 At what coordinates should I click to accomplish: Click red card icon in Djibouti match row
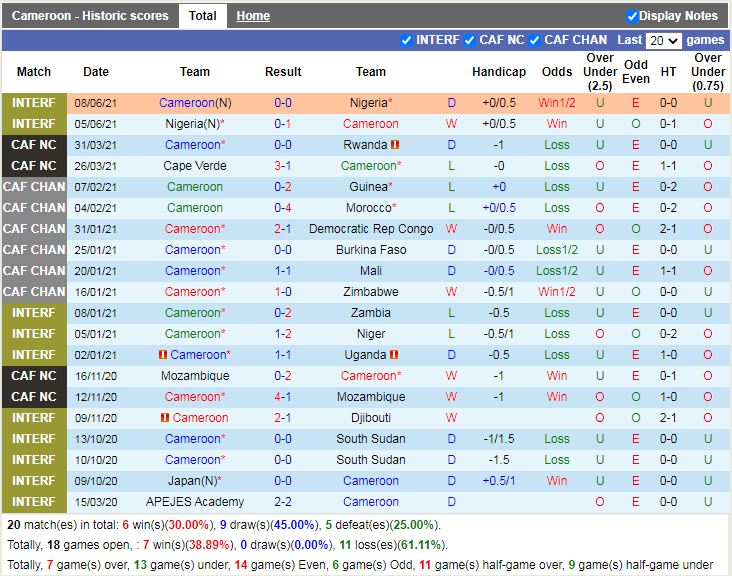166,418
